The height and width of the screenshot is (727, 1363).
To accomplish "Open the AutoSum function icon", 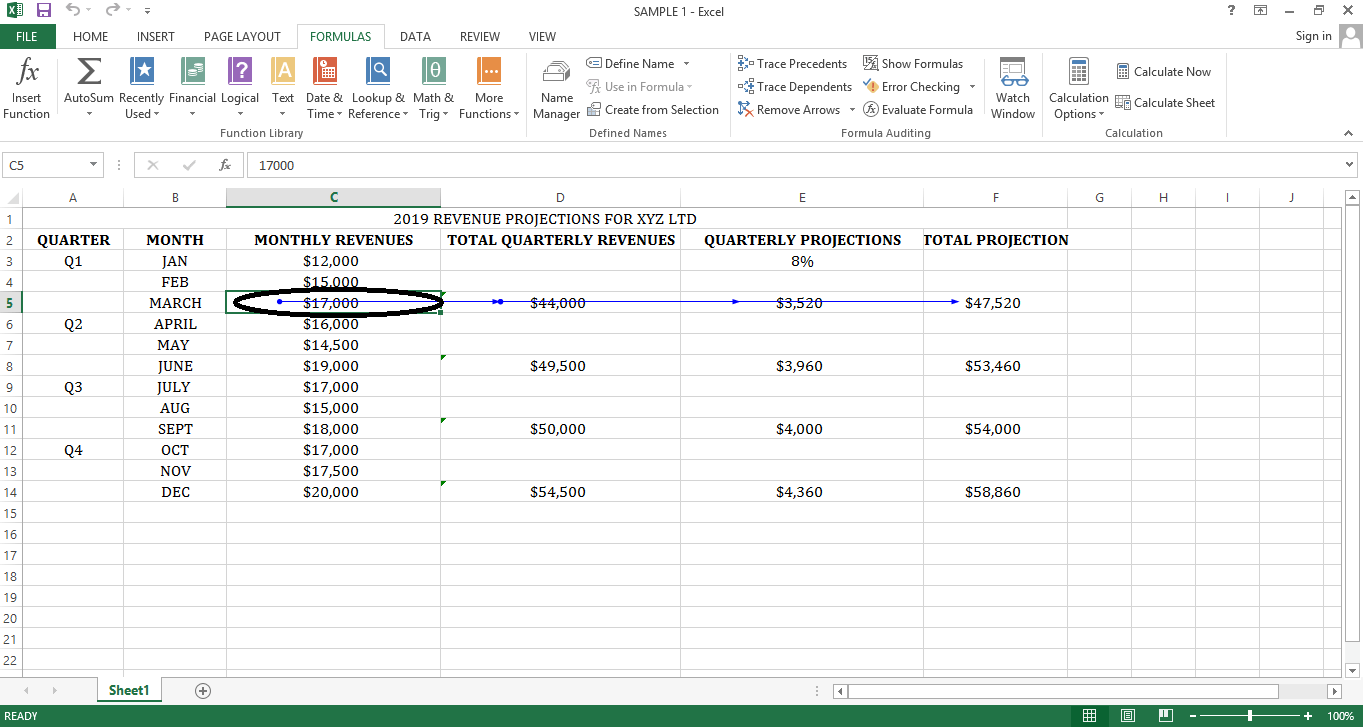I will pos(88,73).
